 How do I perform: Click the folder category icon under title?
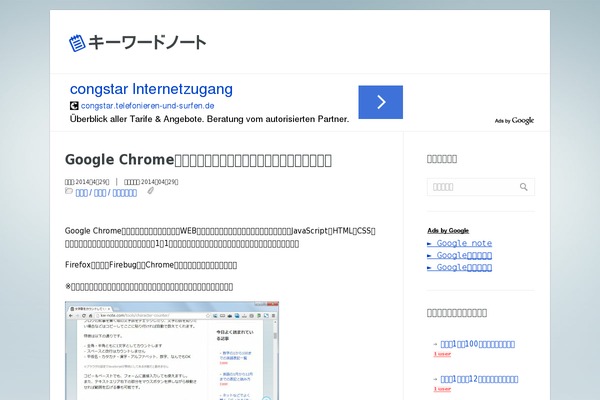tap(69, 191)
